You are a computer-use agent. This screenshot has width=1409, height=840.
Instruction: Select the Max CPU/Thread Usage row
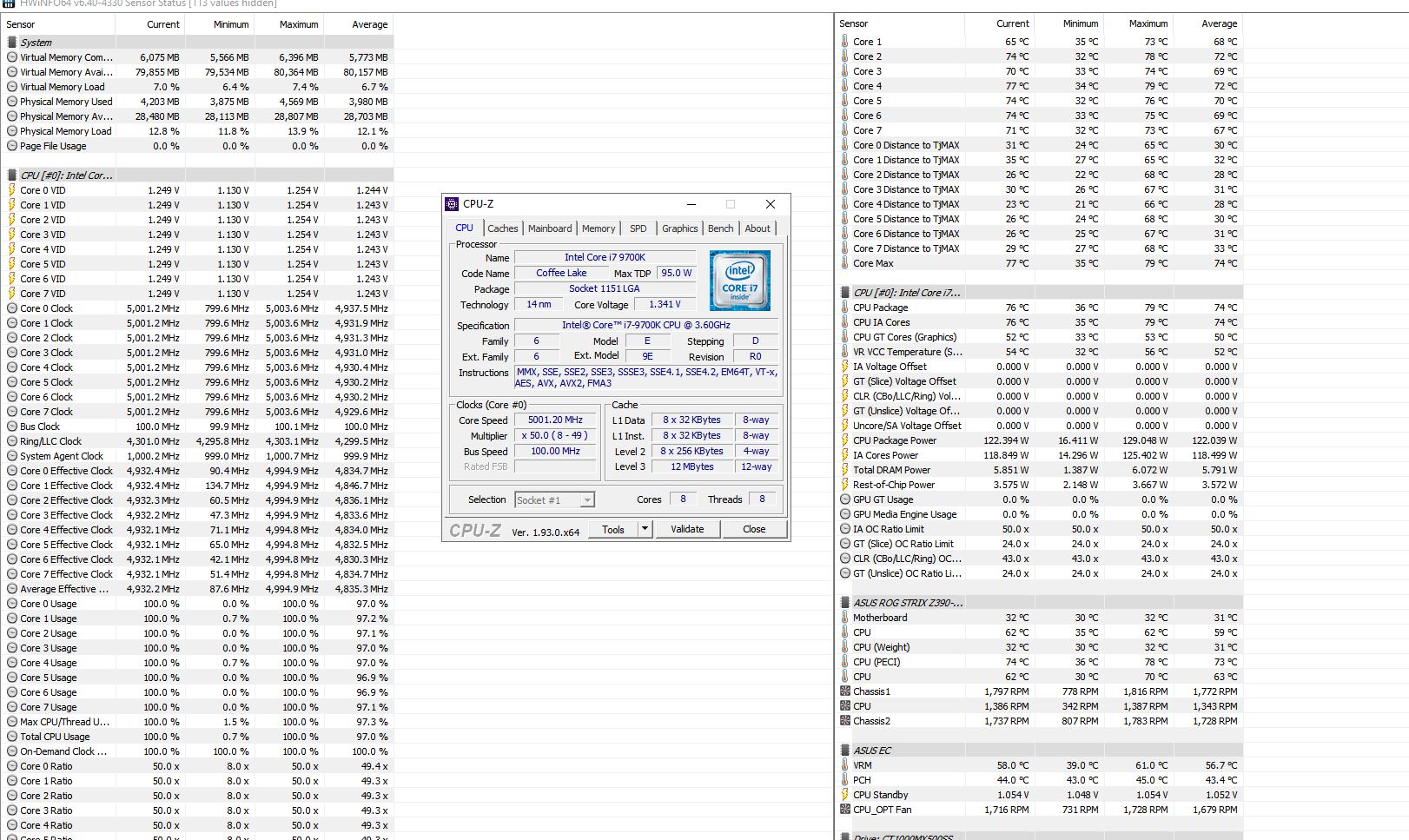(x=198, y=722)
